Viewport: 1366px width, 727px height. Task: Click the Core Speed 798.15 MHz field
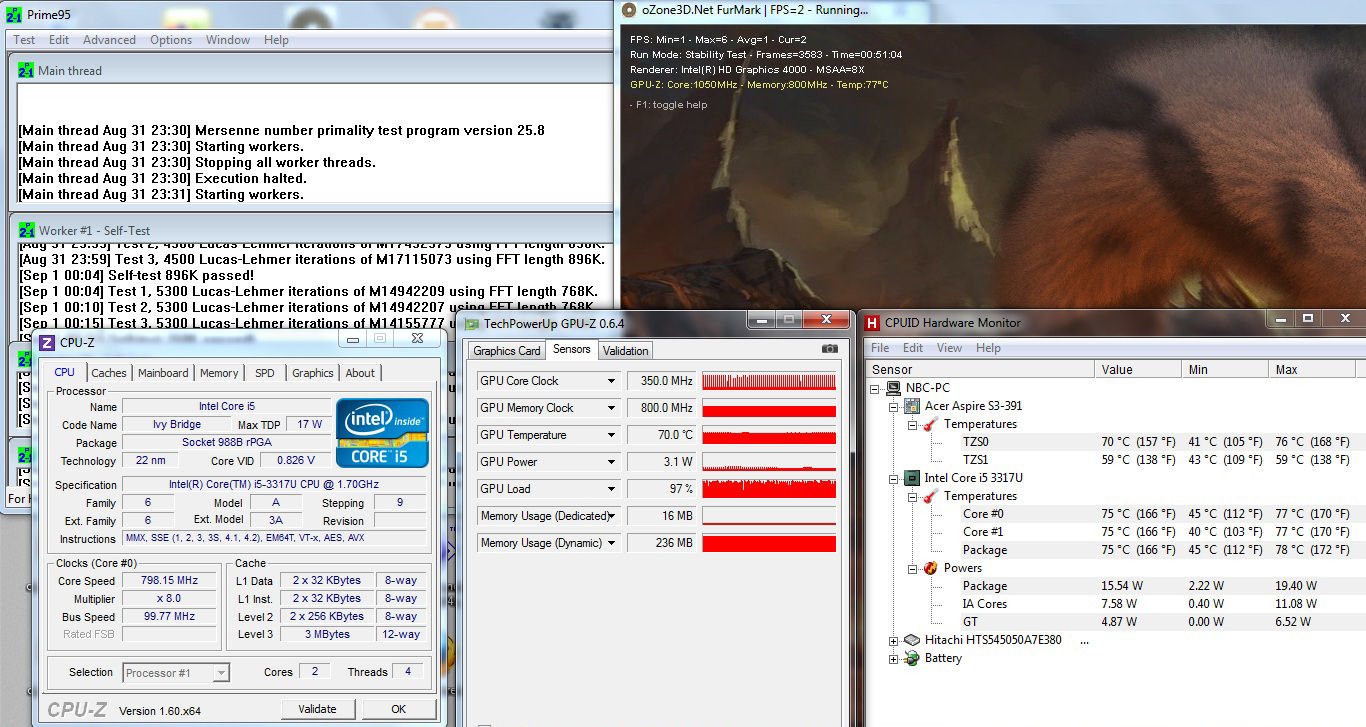170,580
